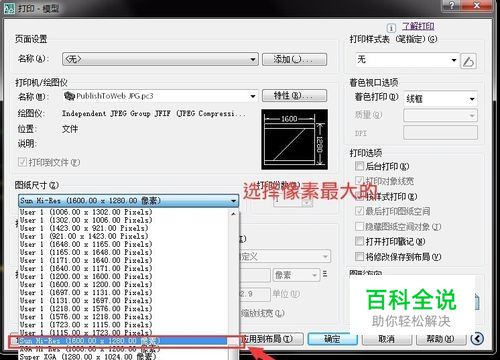This screenshot has width=500, height=360.
Task: Open the 了解打印 link
Action: 418,26
